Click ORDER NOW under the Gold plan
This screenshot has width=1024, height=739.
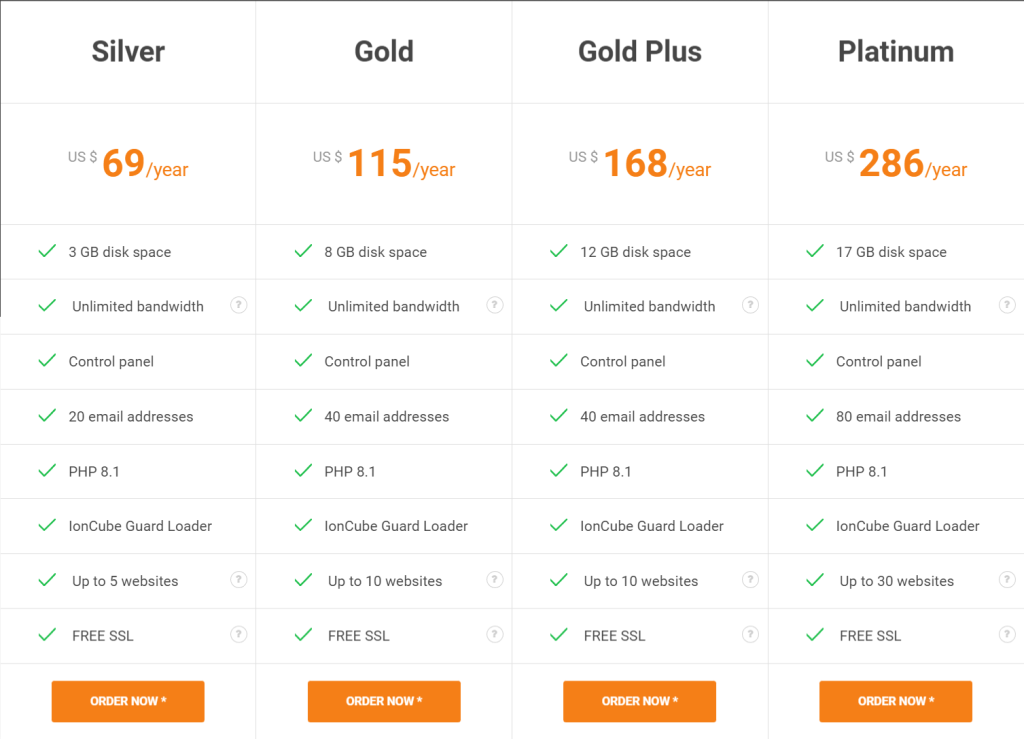coord(384,701)
